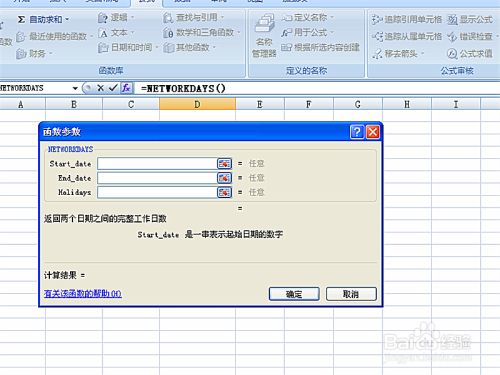
Task: Expand the Name Box dropdown arrow
Action: point(75,88)
